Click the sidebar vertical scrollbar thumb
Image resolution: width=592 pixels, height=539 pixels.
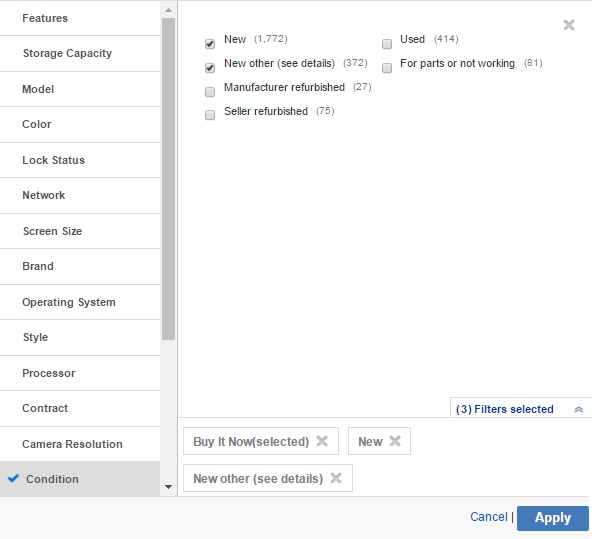168,179
